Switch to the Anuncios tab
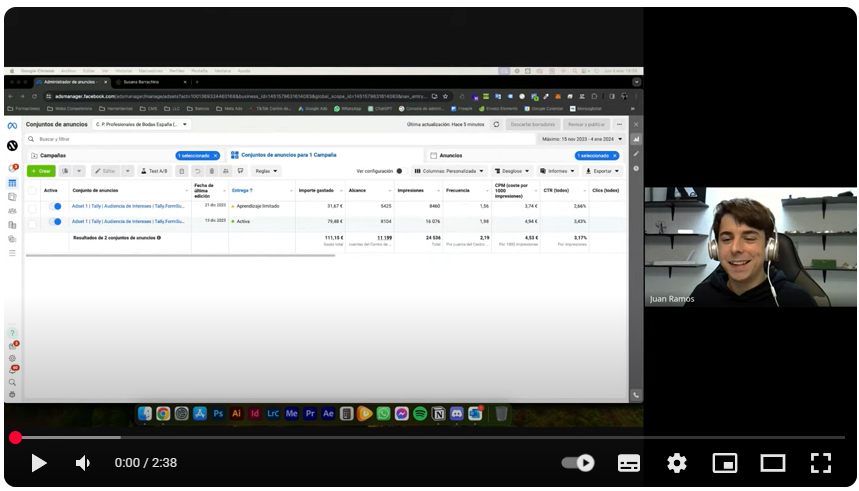 pos(451,156)
